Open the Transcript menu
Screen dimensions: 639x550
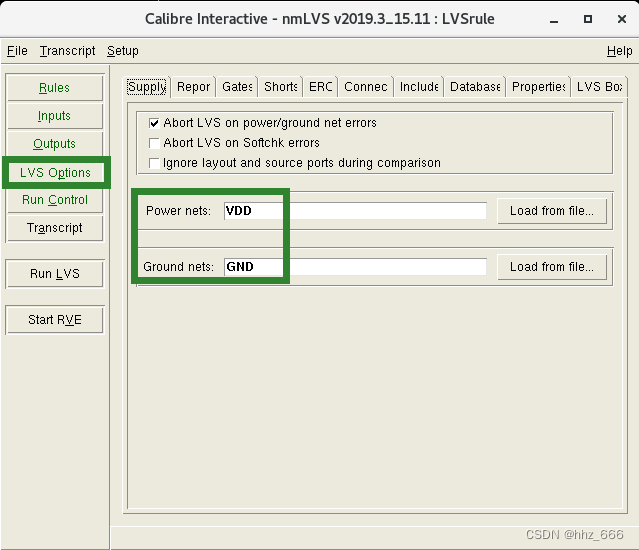[68, 51]
